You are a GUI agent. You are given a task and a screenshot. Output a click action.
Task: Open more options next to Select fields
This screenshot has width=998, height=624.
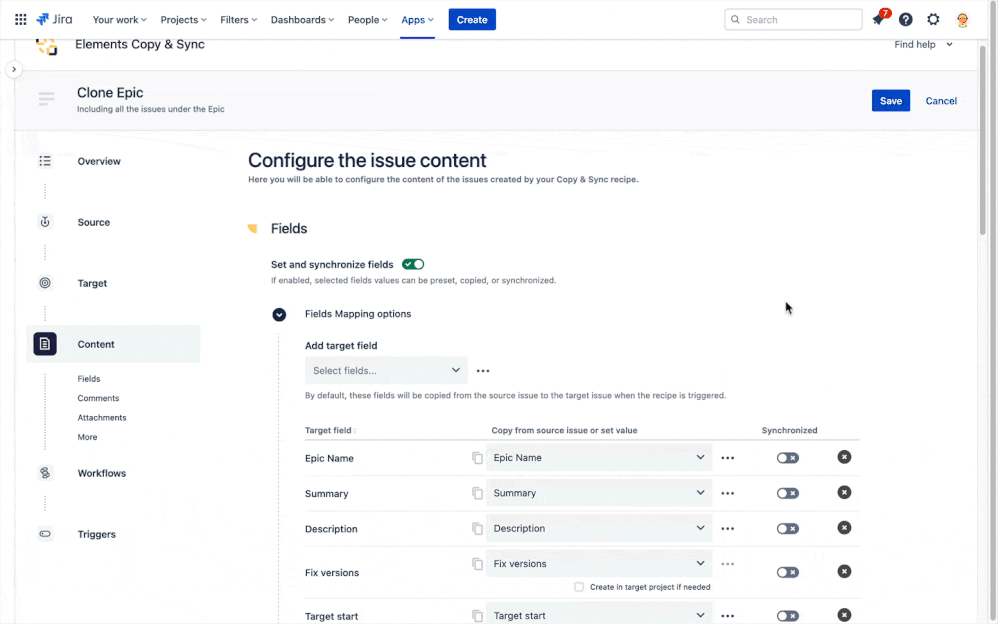pos(483,371)
